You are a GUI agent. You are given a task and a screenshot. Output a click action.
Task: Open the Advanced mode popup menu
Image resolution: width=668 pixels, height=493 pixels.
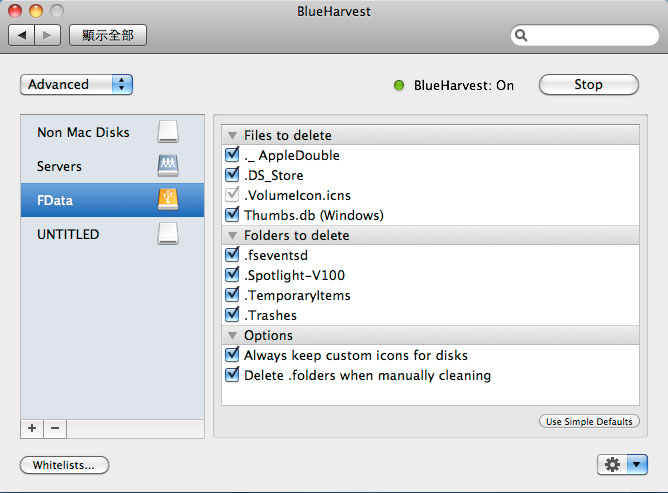click(x=76, y=84)
